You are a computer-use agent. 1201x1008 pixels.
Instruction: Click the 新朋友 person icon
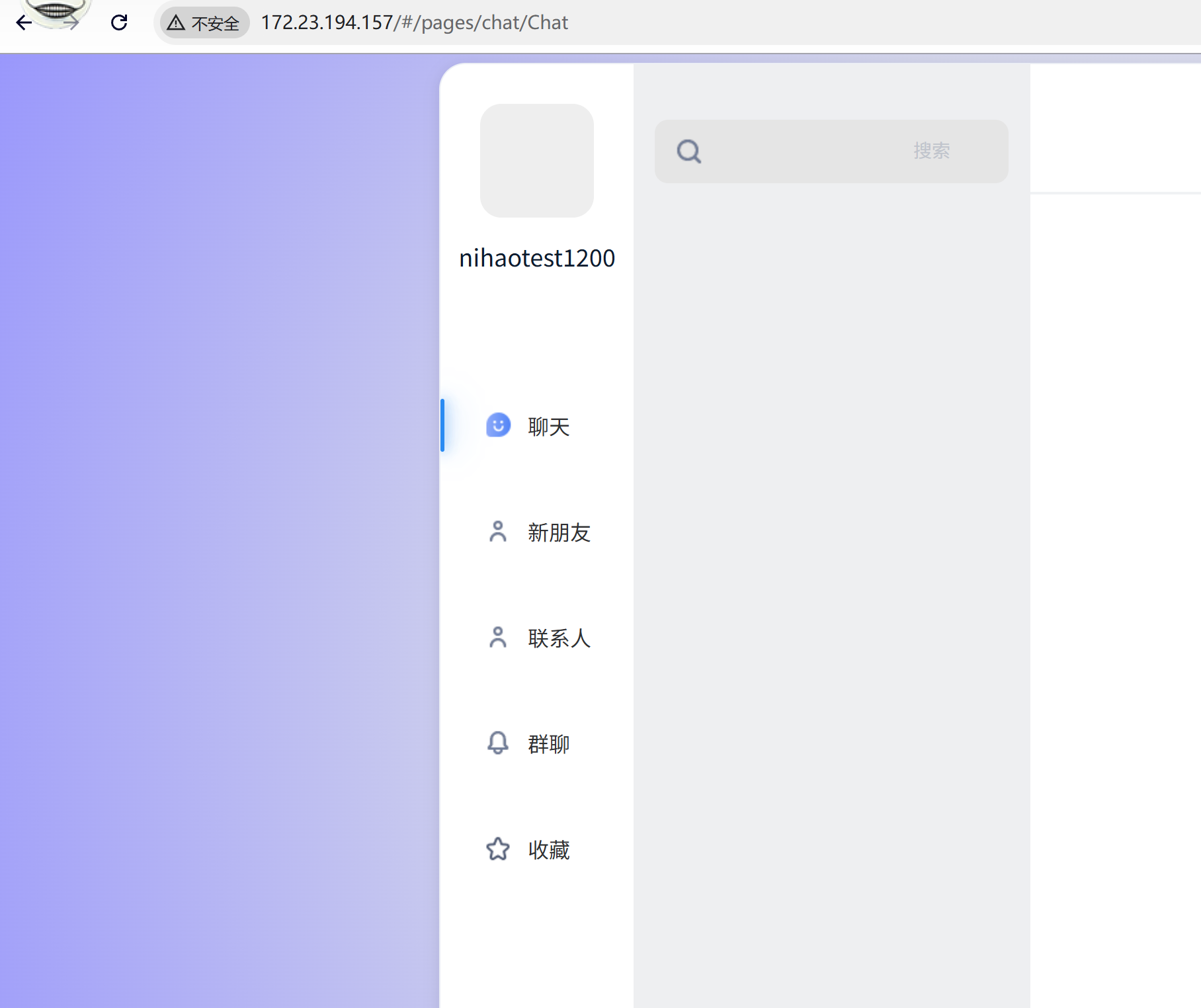[x=498, y=532]
